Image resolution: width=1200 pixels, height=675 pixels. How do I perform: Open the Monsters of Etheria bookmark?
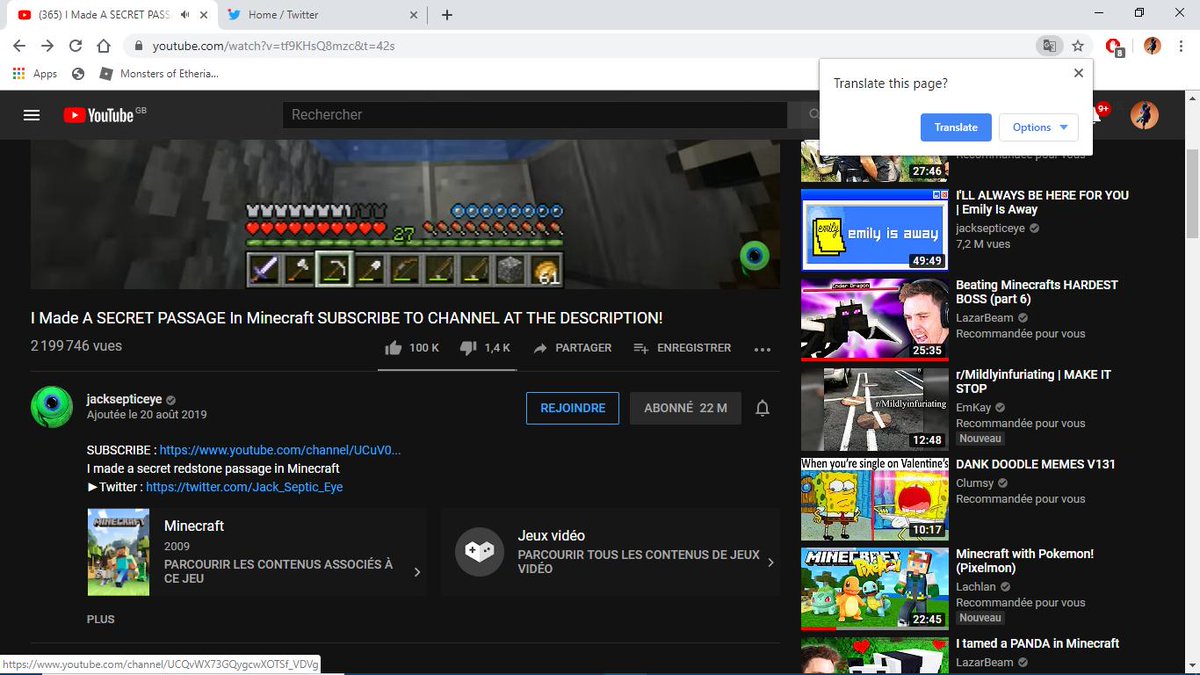point(160,73)
